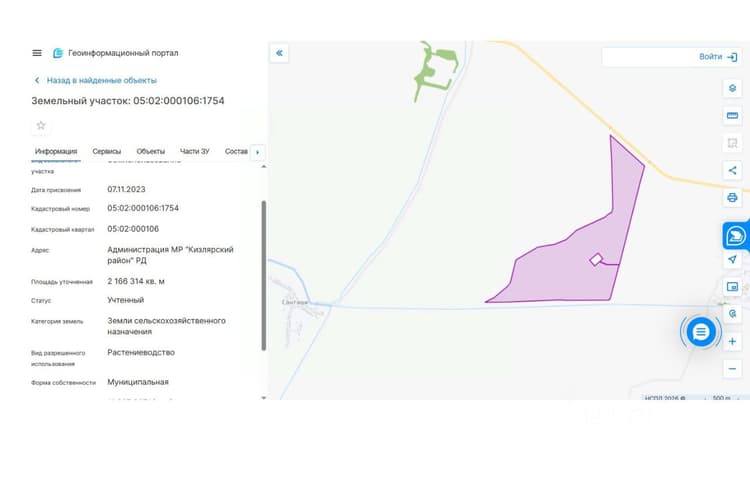Select the Растениеводство usage value
Screen dimensions: 750x485
tap(141, 353)
